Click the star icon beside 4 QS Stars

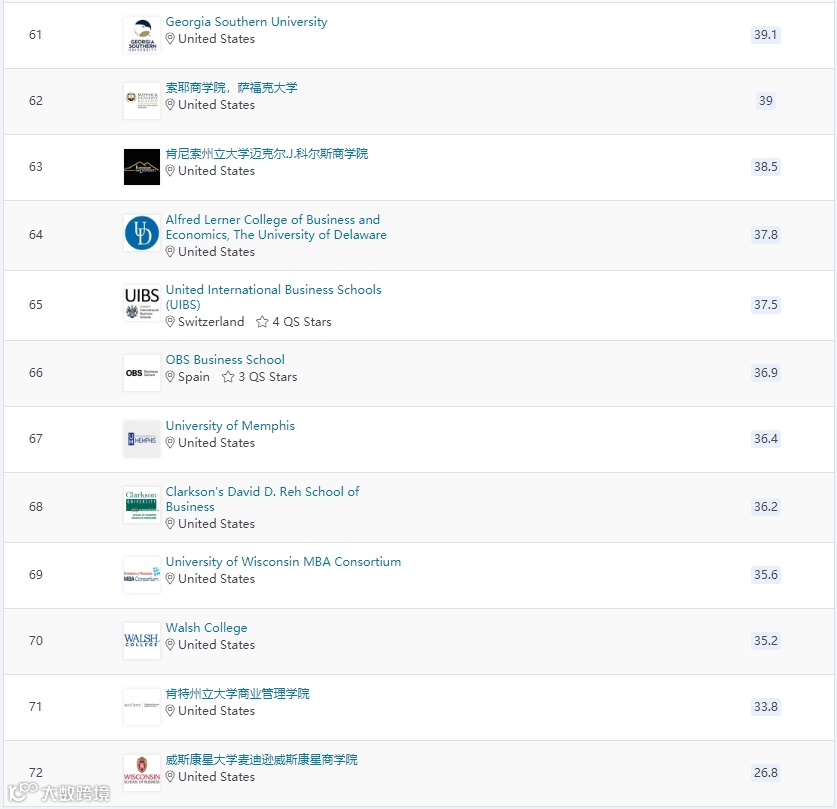tap(262, 322)
